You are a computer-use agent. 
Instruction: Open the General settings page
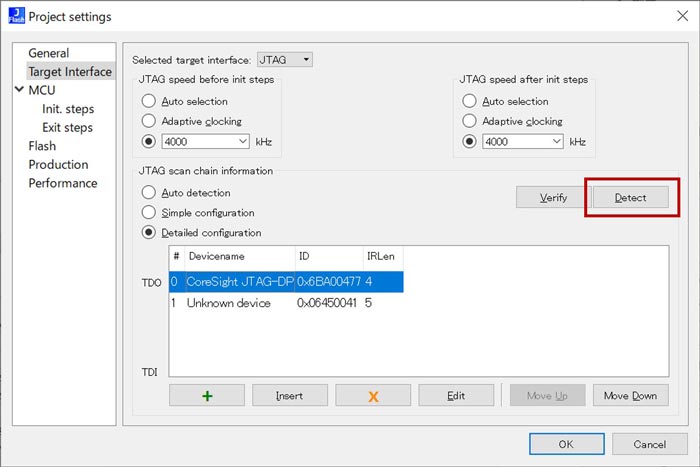click(x=49, y=53)
